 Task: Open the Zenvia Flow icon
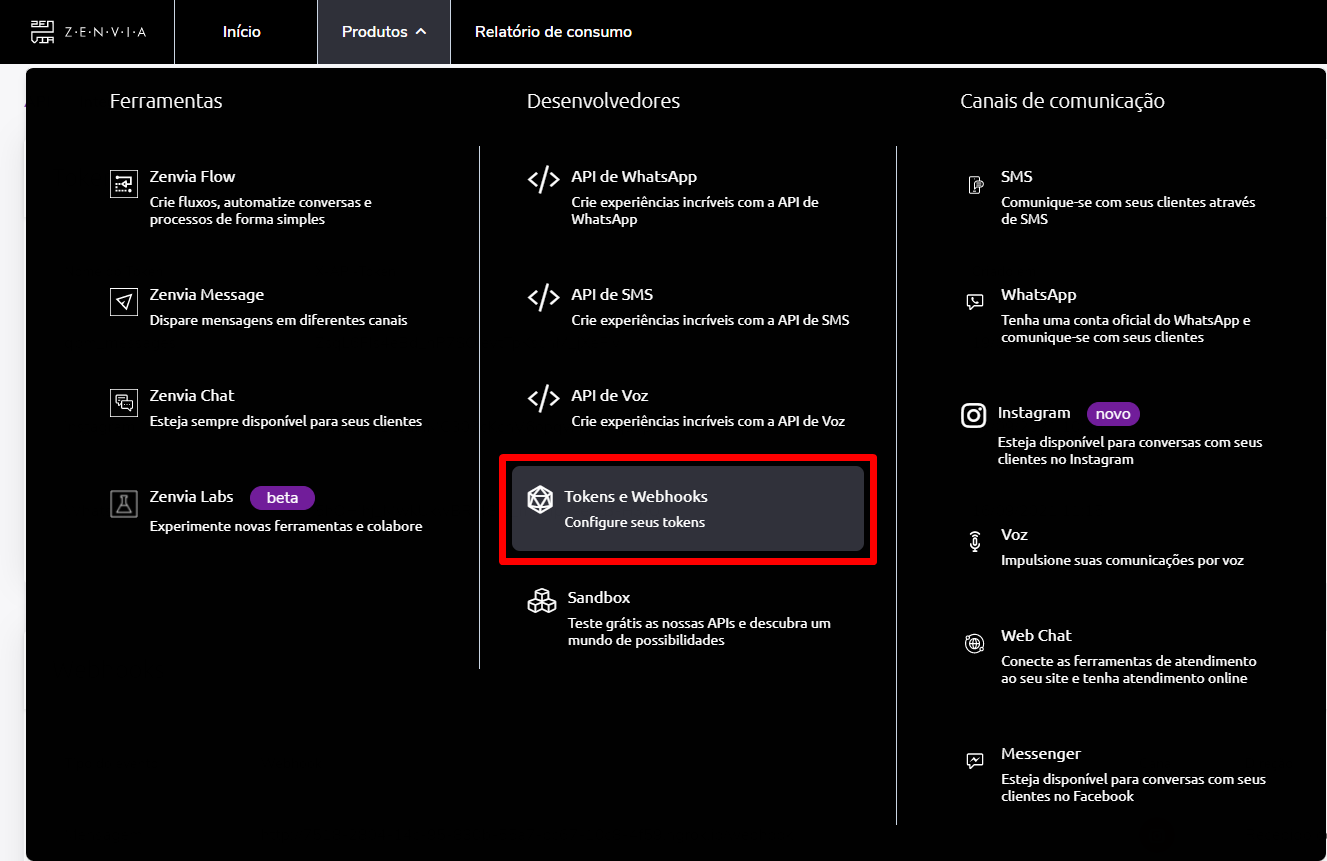(x=123, y=184)
